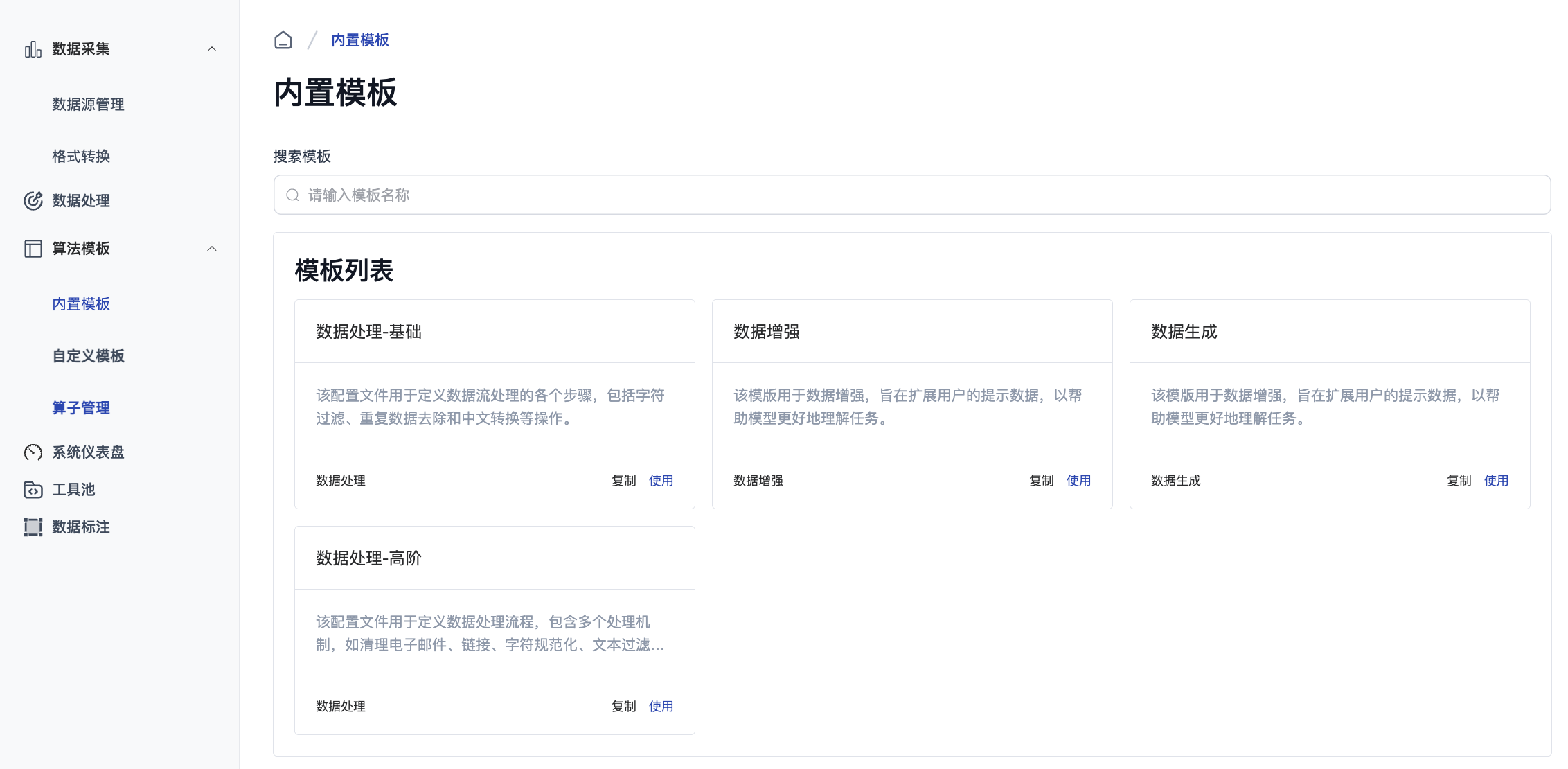Viewport: 1568px width, 769px height.
Task: Collapse the 算法模板 menu chevron
Action: click(212, 249)
